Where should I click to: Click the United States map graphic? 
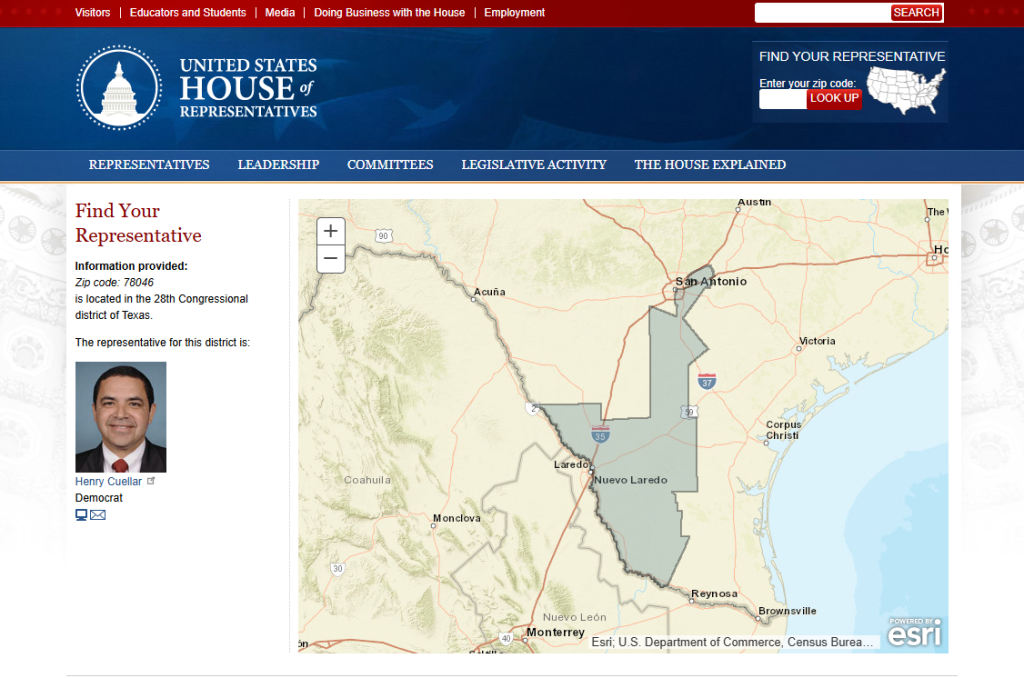906,91
